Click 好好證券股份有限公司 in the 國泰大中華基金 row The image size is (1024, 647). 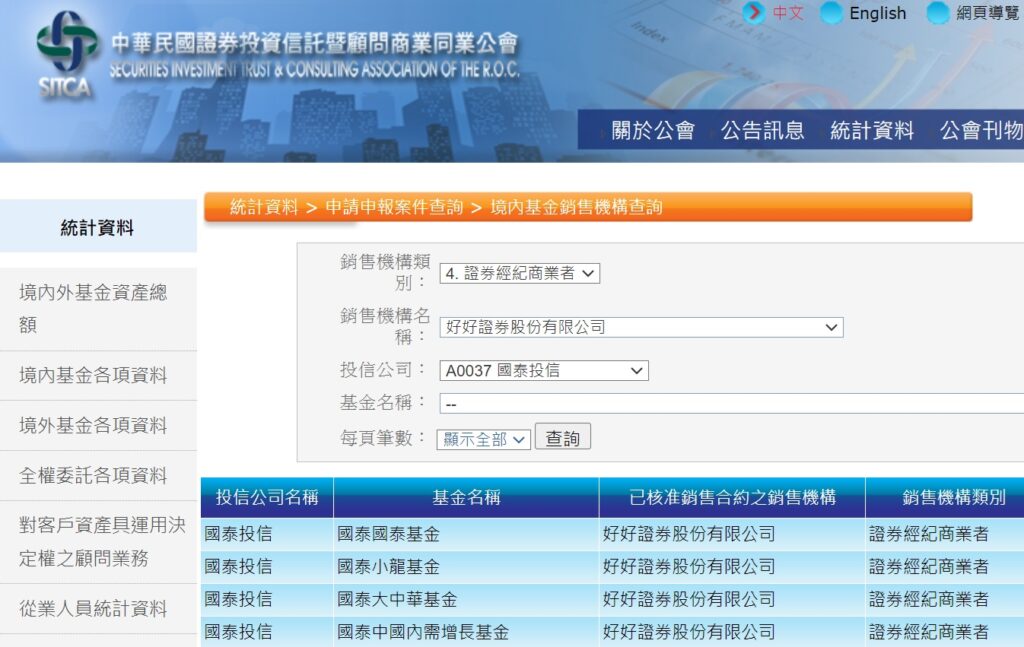689,599
